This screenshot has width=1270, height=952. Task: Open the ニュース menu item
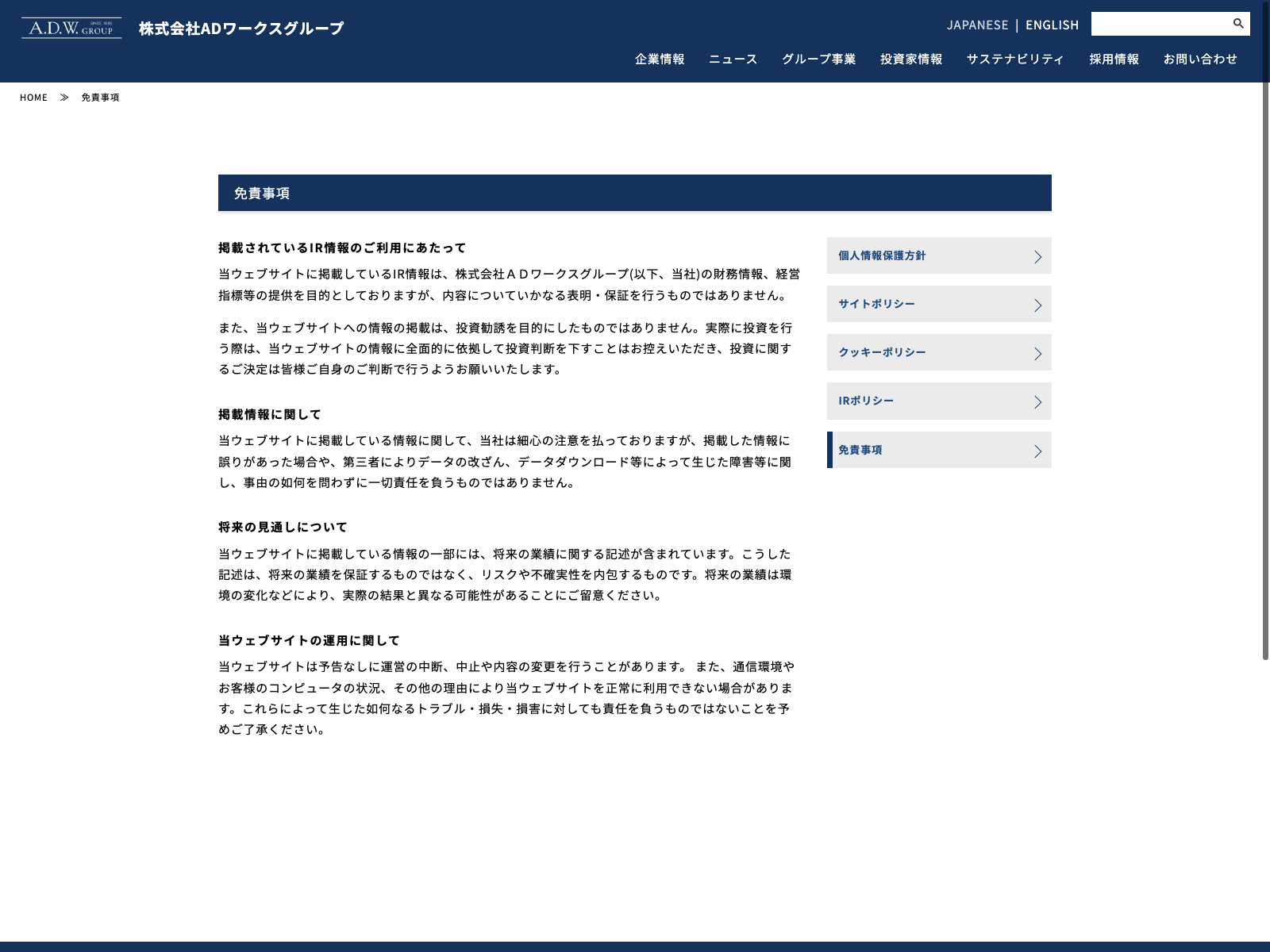733,59
